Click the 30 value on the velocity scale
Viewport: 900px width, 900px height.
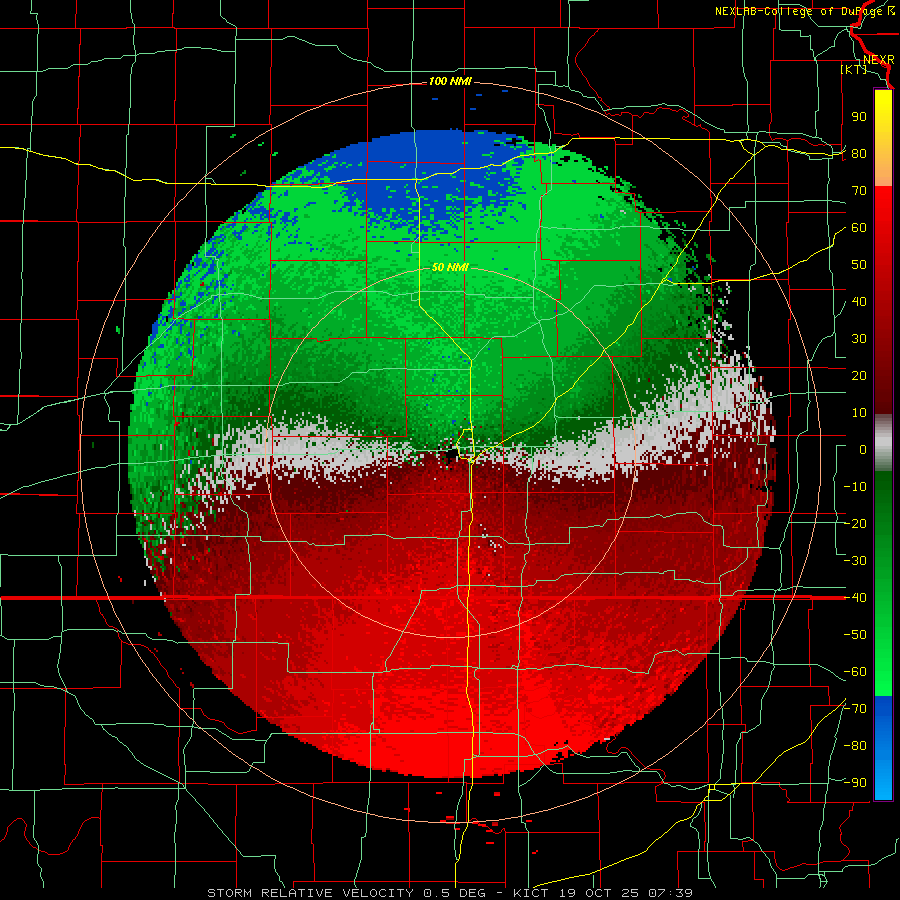coord(859,339)
